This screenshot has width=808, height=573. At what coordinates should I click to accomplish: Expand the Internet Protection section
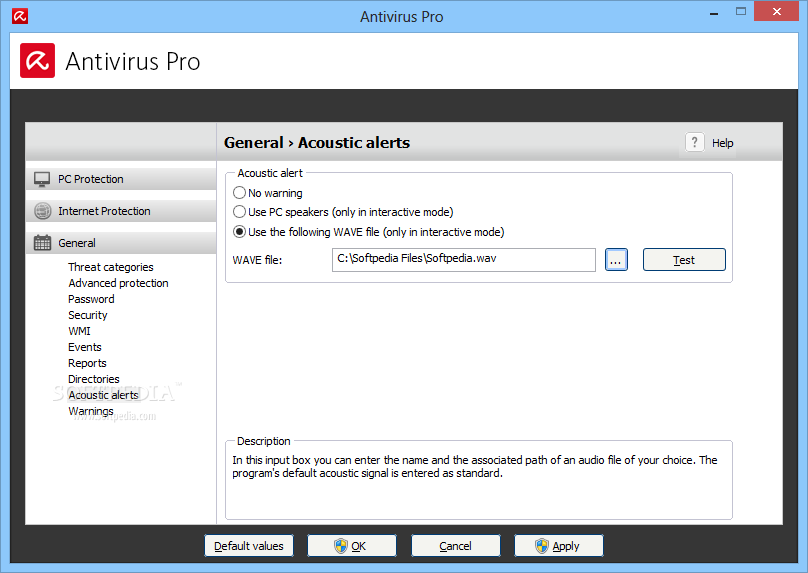121,211
